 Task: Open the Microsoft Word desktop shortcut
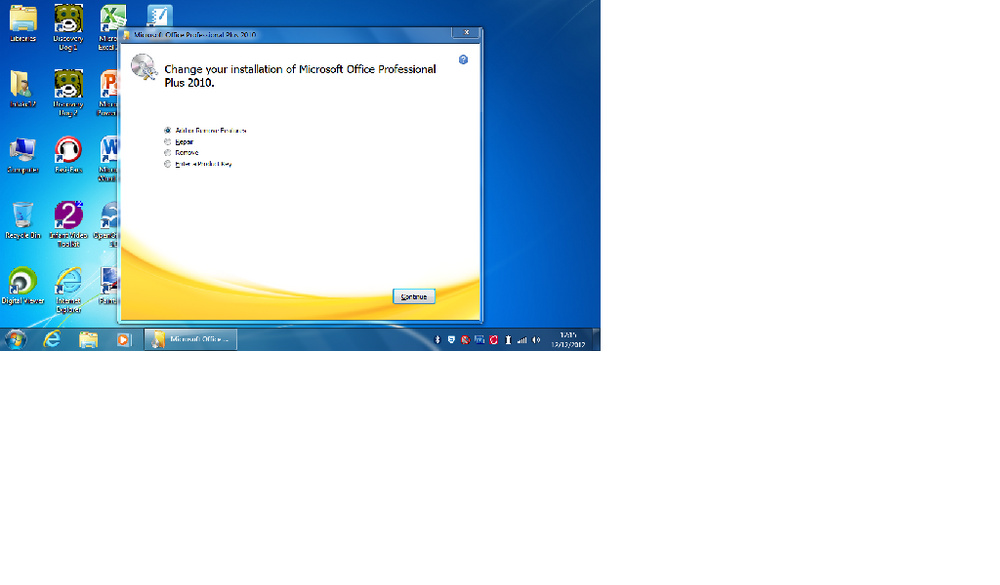point(108,159)
